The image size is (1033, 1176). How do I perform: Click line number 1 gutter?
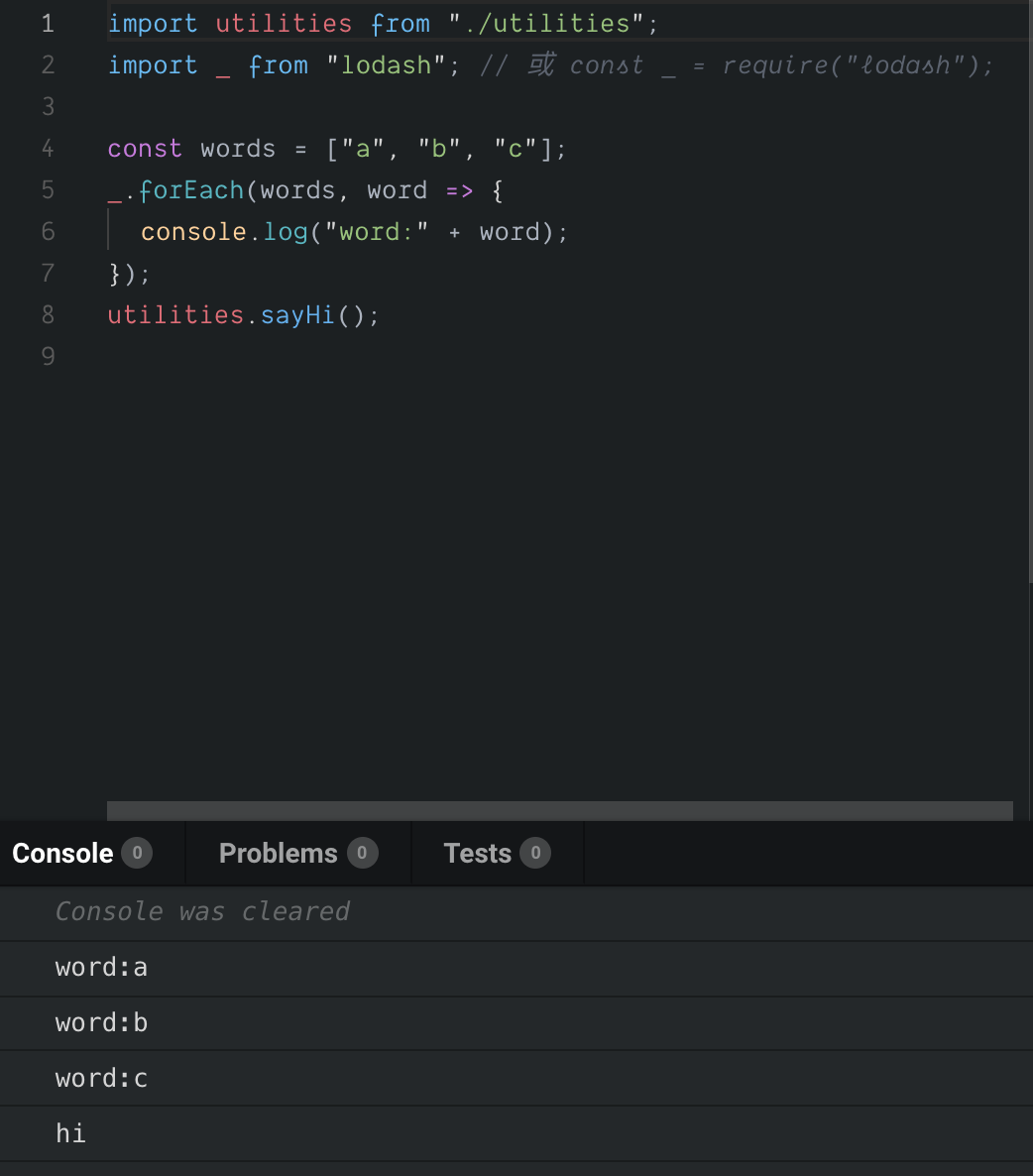point(47,23)
